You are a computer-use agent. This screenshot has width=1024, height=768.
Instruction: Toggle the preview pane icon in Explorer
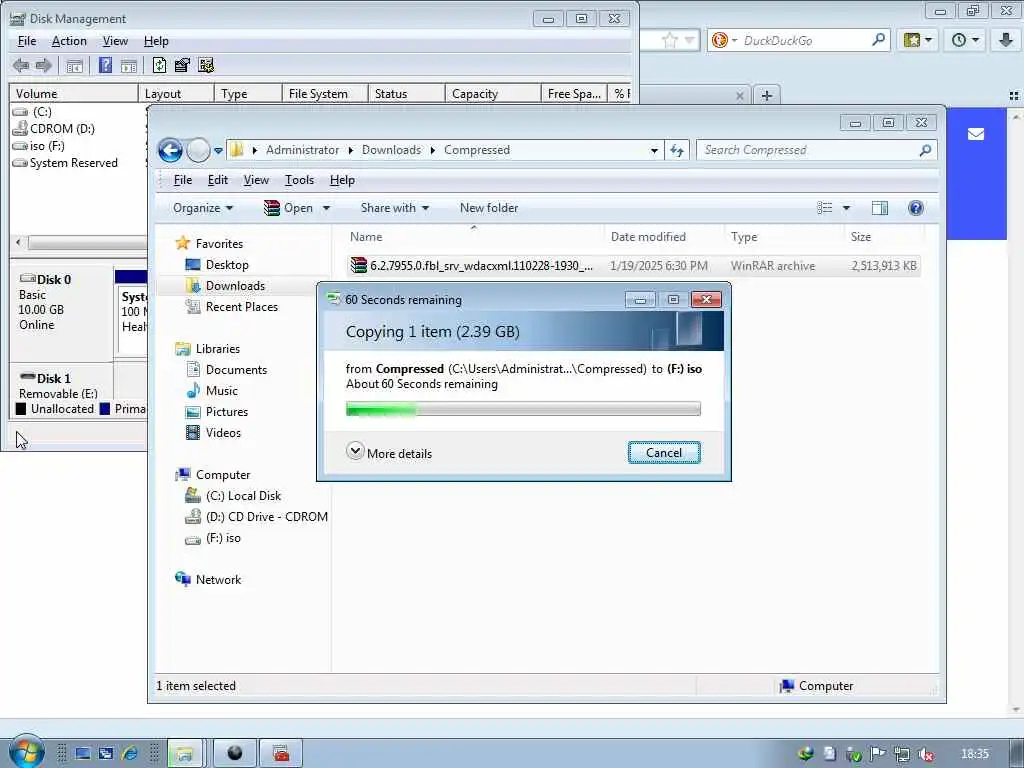[x=880, y=208]
